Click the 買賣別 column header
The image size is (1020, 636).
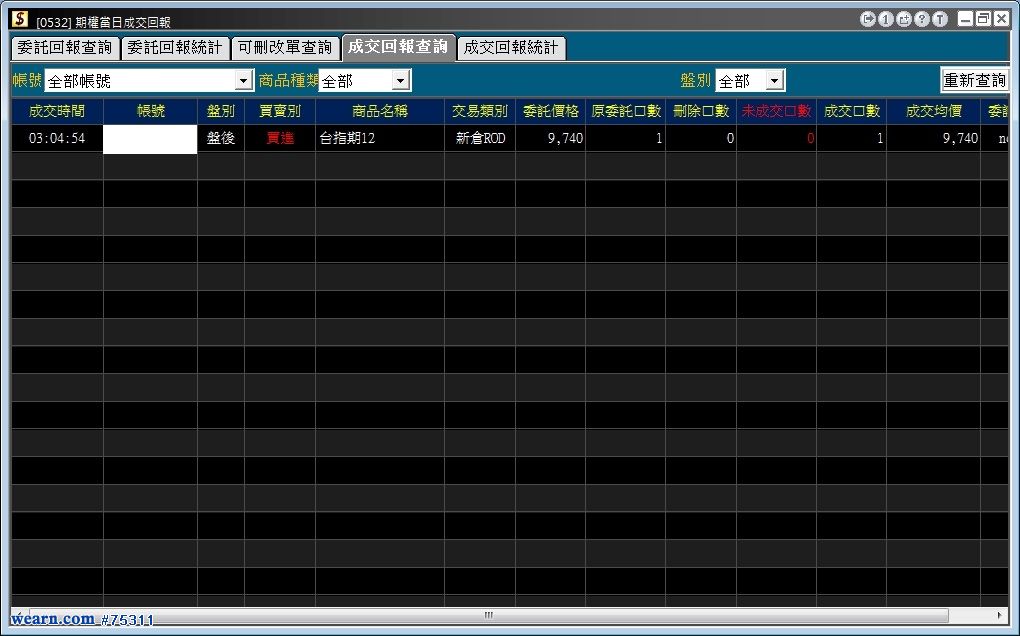280,111
